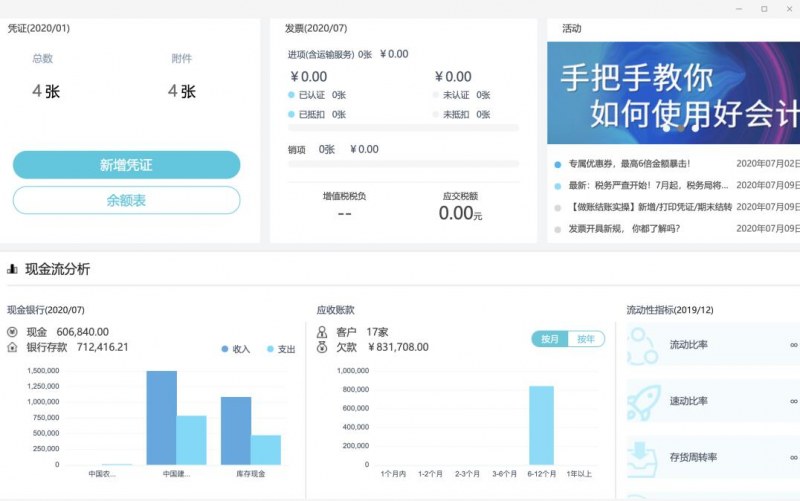The width and height of the screenshot is (800, 501).
Task: Click the 新增凭证 button
Action: (127, 165)
